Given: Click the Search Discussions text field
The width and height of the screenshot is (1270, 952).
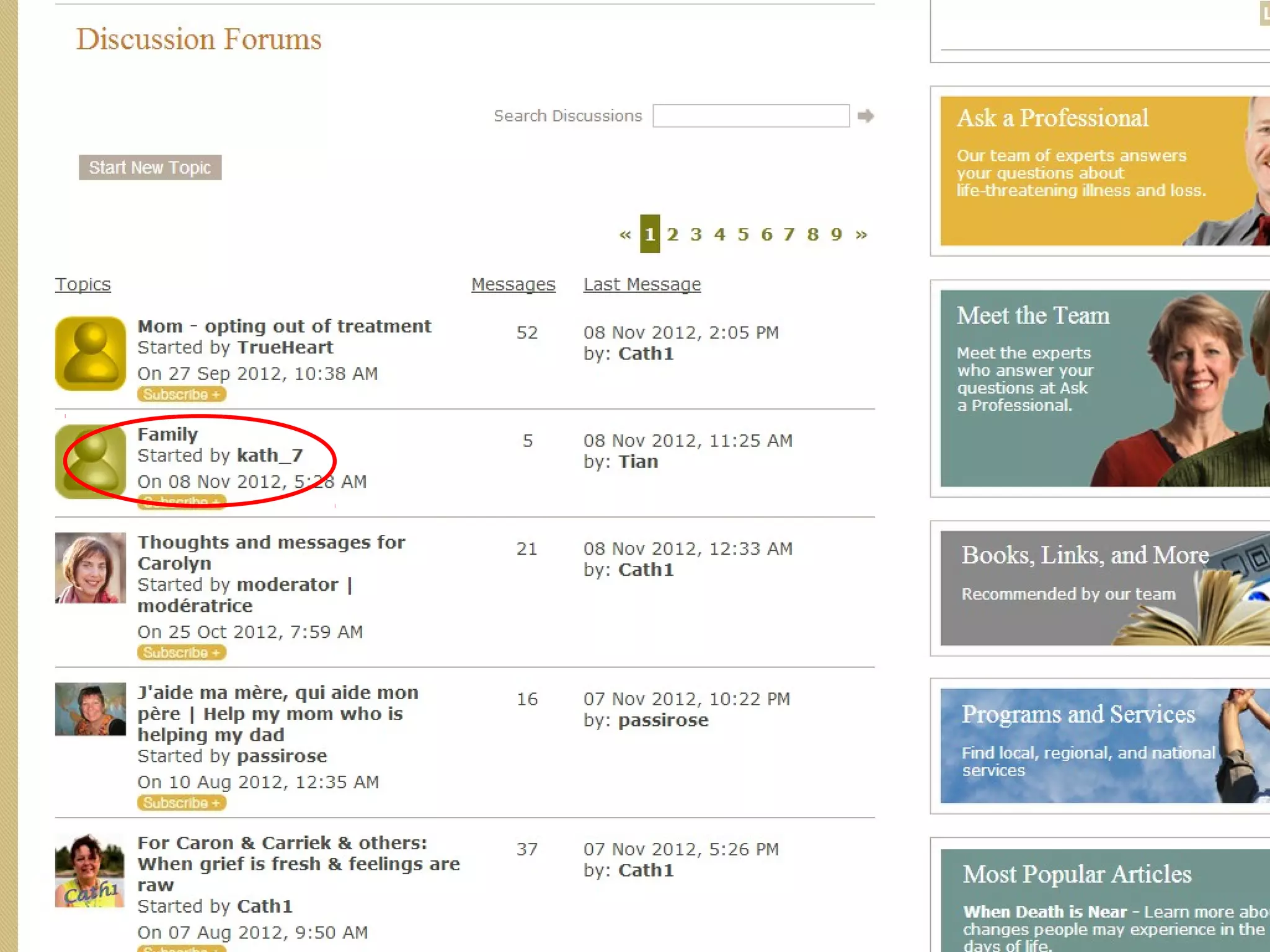Looking at the screenshot, I should click(x=750, y=116).
